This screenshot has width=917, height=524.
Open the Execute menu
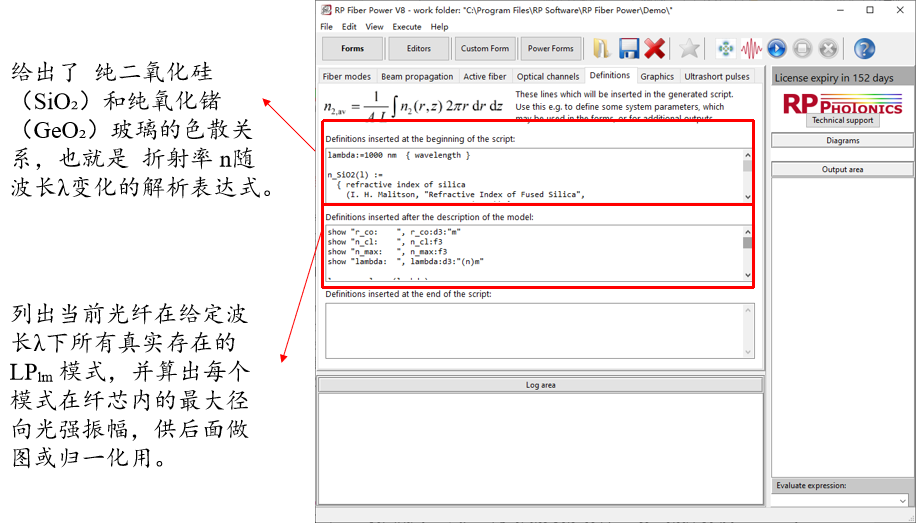tap(407, 27)
